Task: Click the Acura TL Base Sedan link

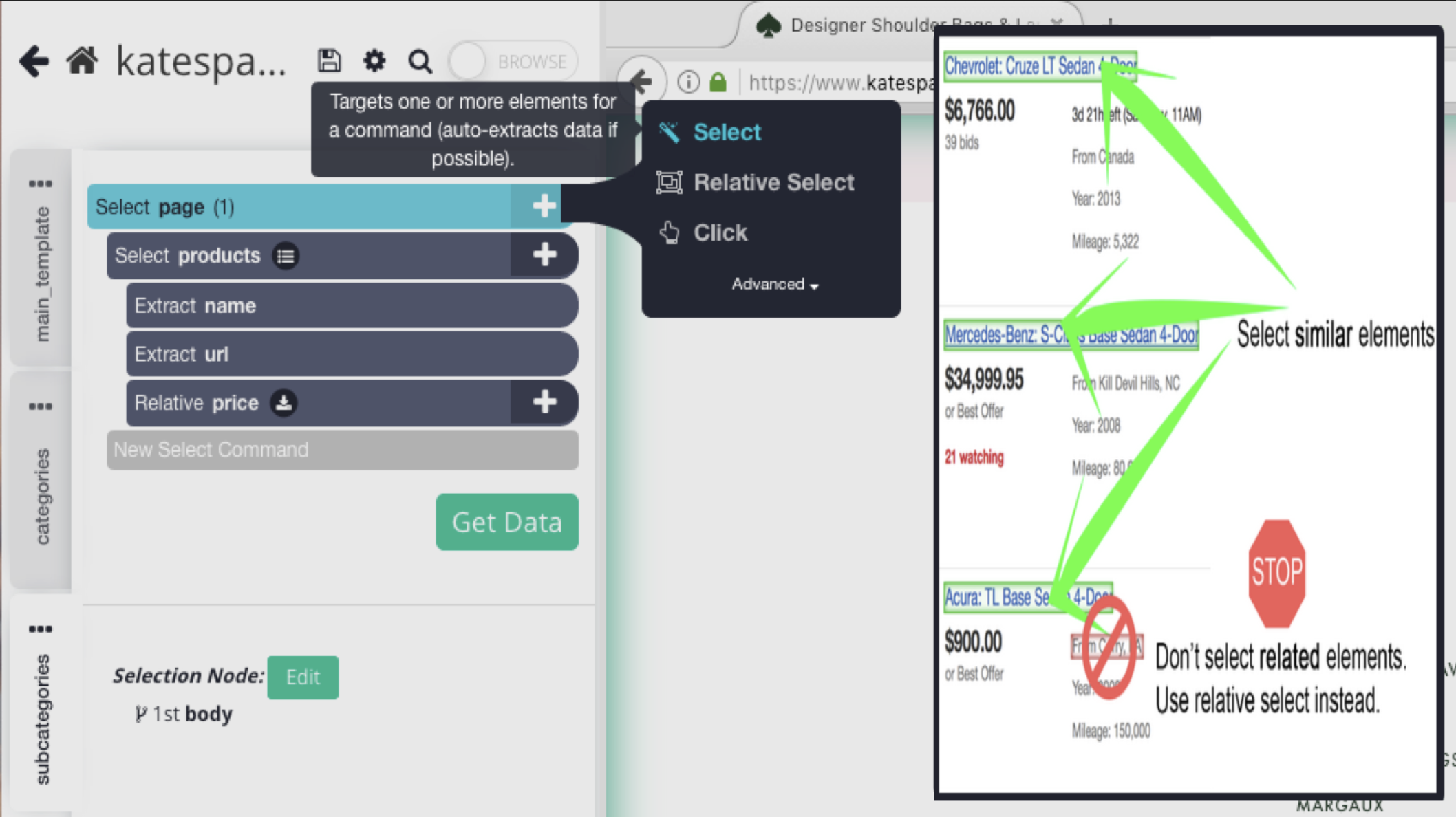Action: click(1027, 597)
